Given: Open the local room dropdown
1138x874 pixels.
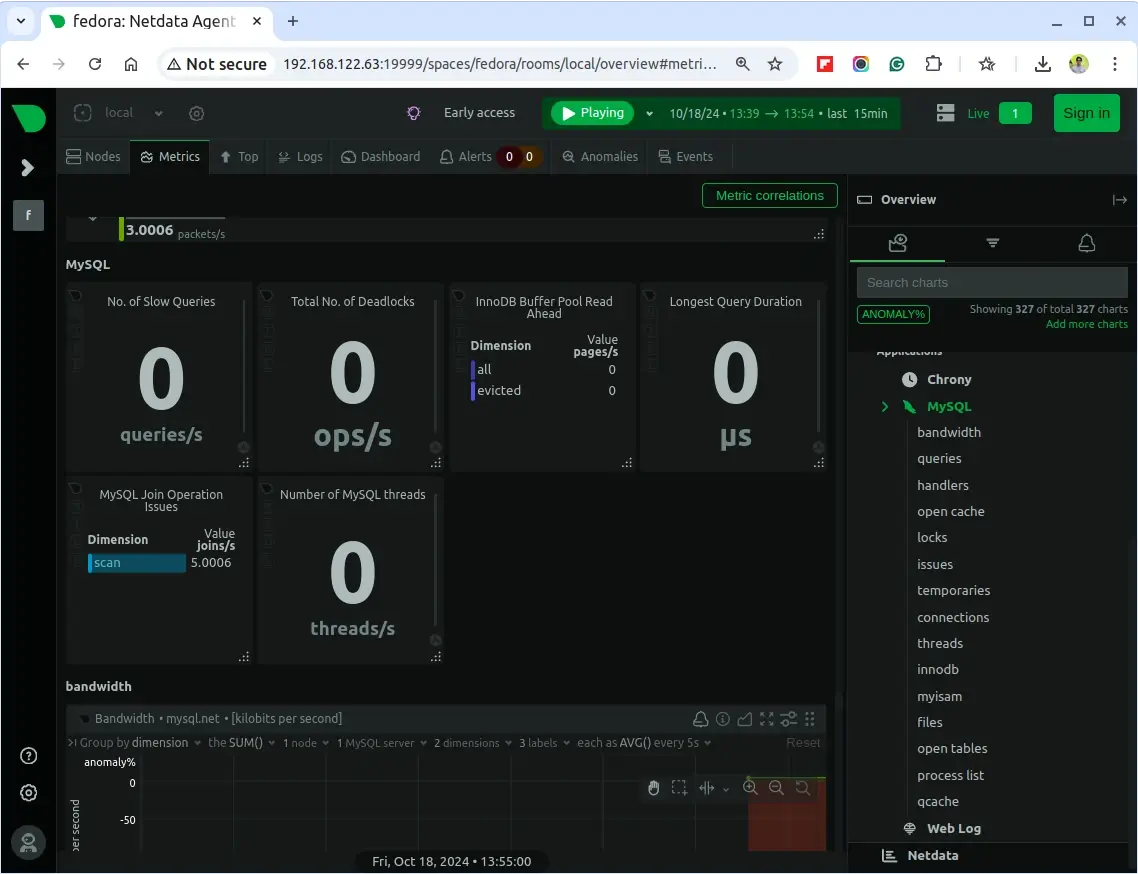Looking at the screenshot, I should (x=158, y=113).
